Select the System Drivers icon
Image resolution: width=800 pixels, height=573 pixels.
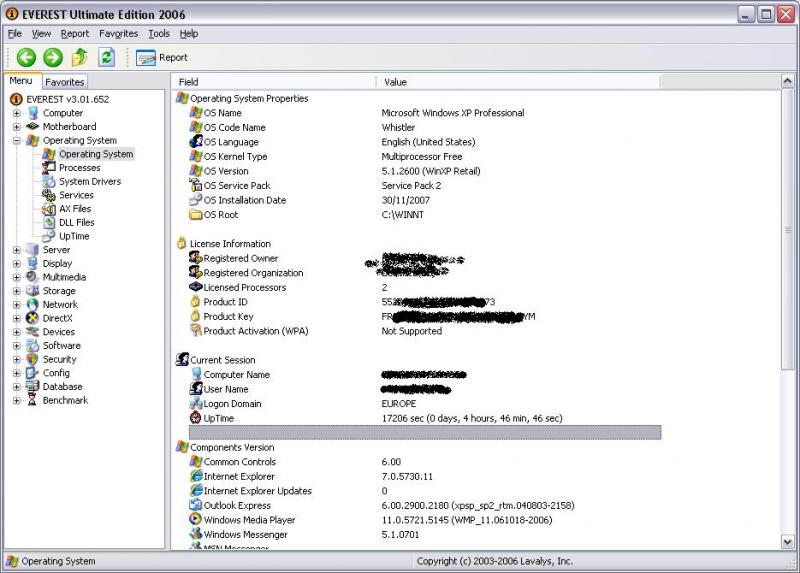[x=49, y=181]
